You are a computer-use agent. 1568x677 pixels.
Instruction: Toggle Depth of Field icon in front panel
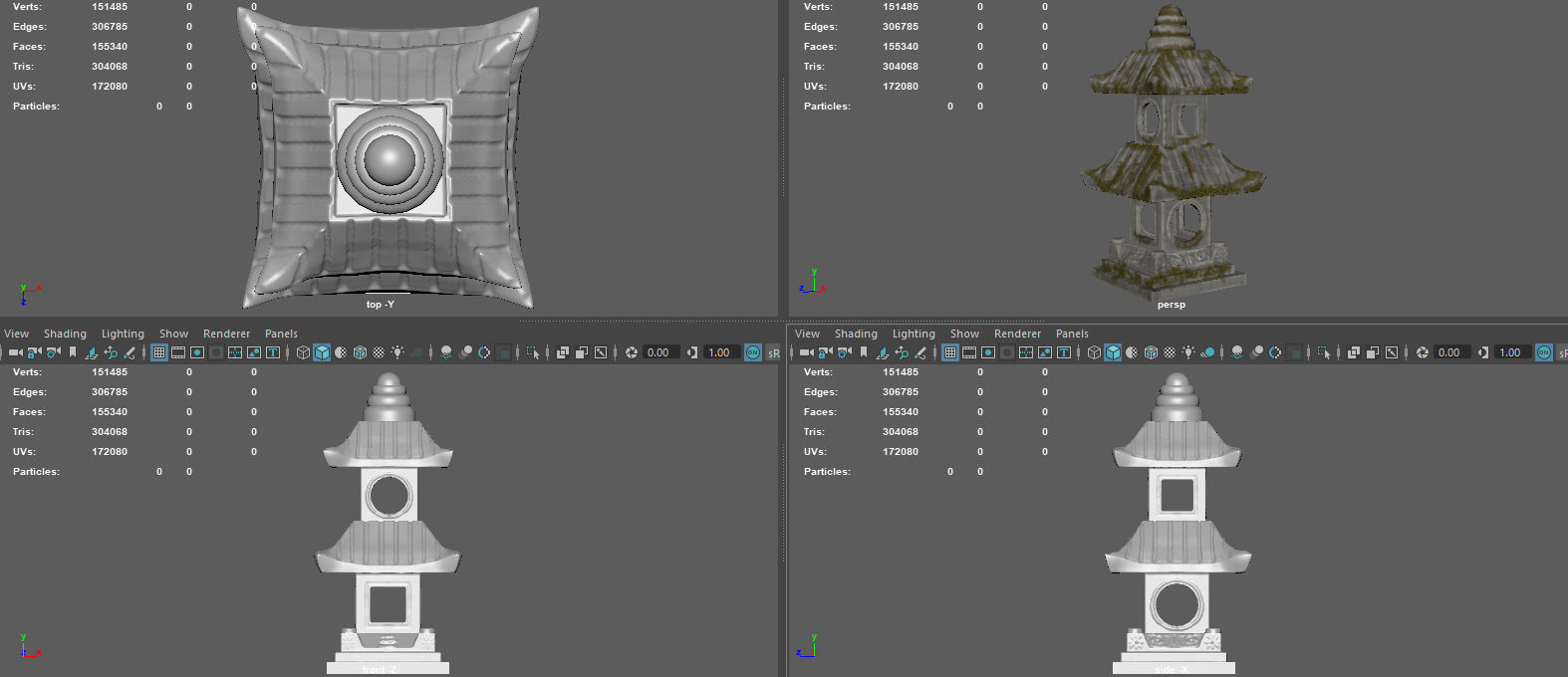[x=504, y=352]
